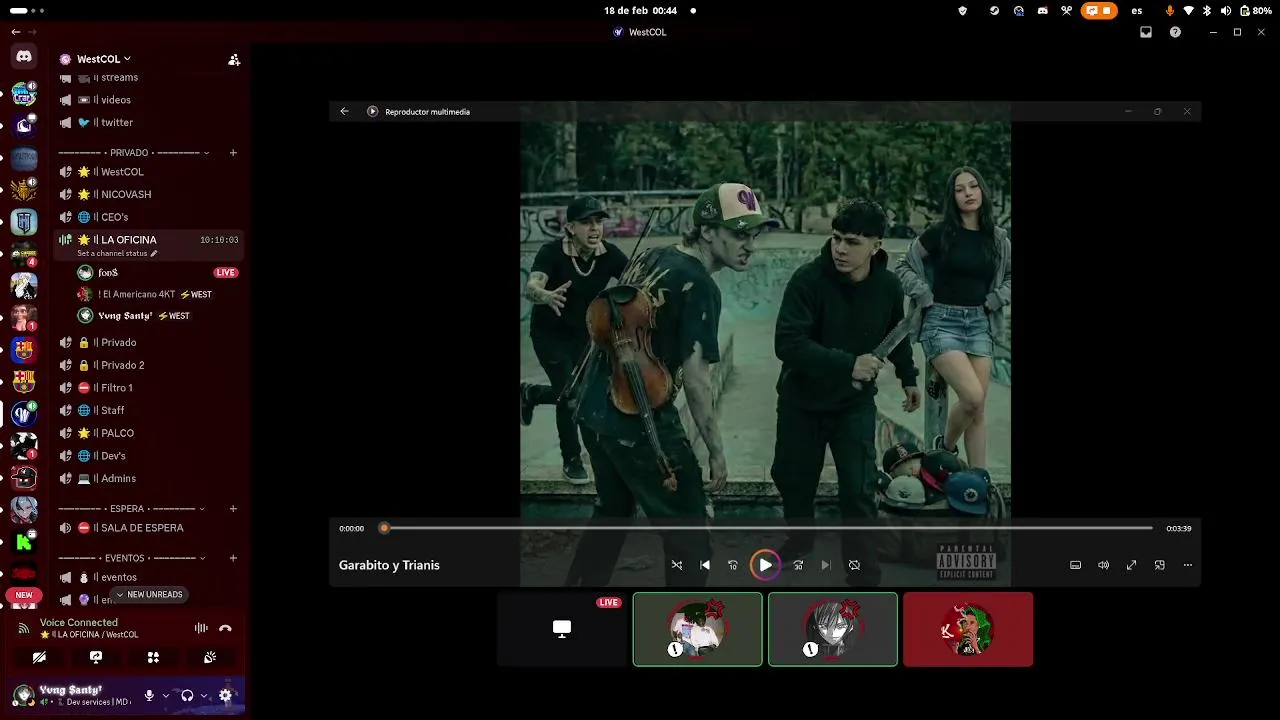The width and height of the screenshot is (1280, 720).
Task: Turn on camera in voice panel
Action: coord(39,657)
